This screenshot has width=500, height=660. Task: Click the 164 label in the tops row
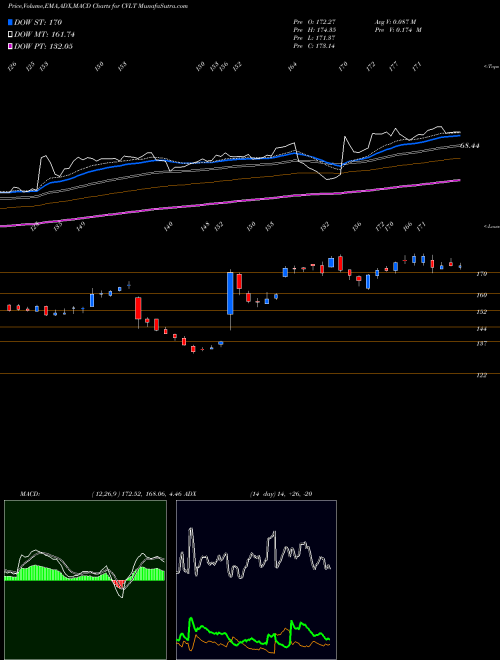293,67
